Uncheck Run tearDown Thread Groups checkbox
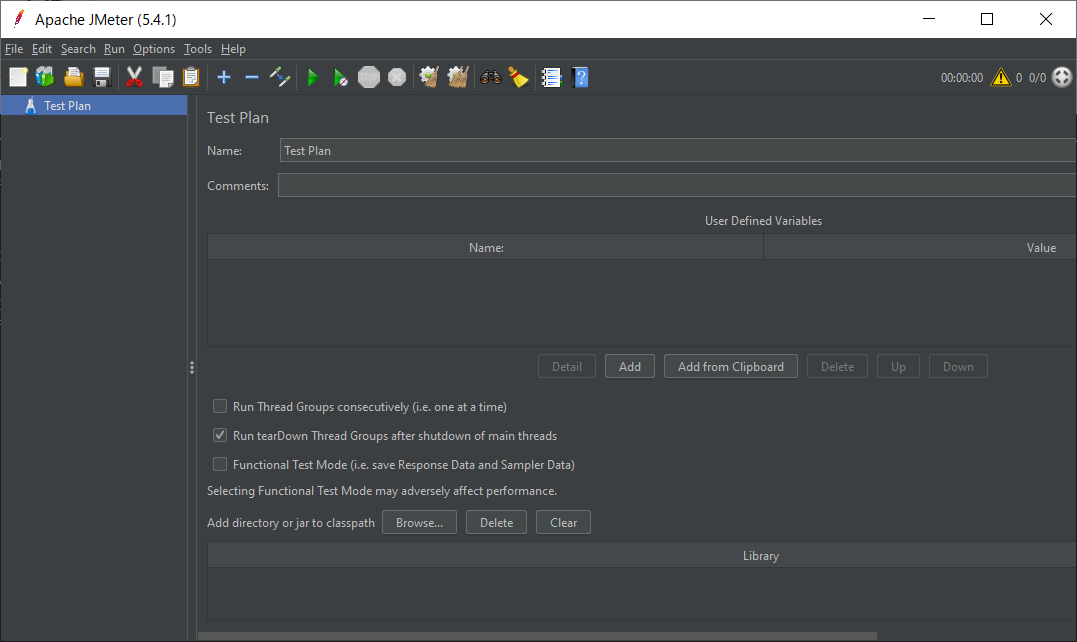The height and width of the screenshot is (642, 1077). click(220, 435)
